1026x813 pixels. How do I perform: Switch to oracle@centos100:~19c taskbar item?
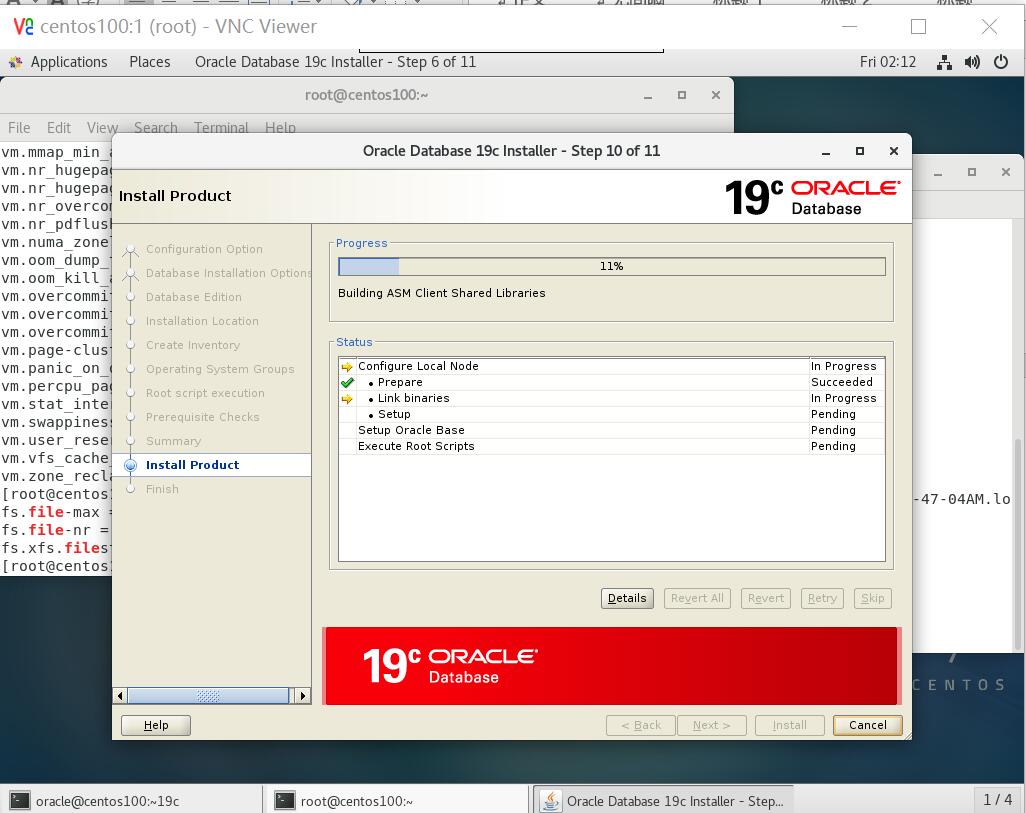tap(132, 801)
